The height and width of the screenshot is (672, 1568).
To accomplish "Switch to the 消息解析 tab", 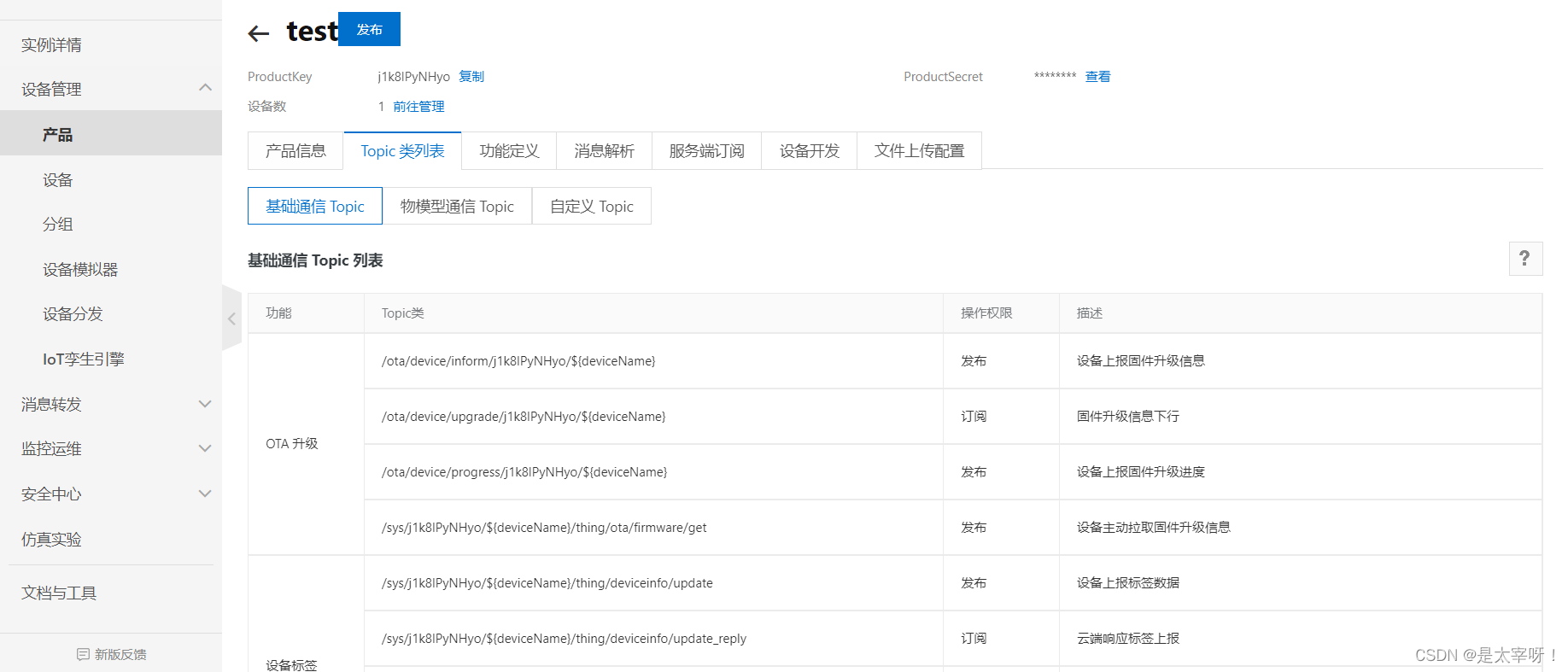I will tap(604, 151).
